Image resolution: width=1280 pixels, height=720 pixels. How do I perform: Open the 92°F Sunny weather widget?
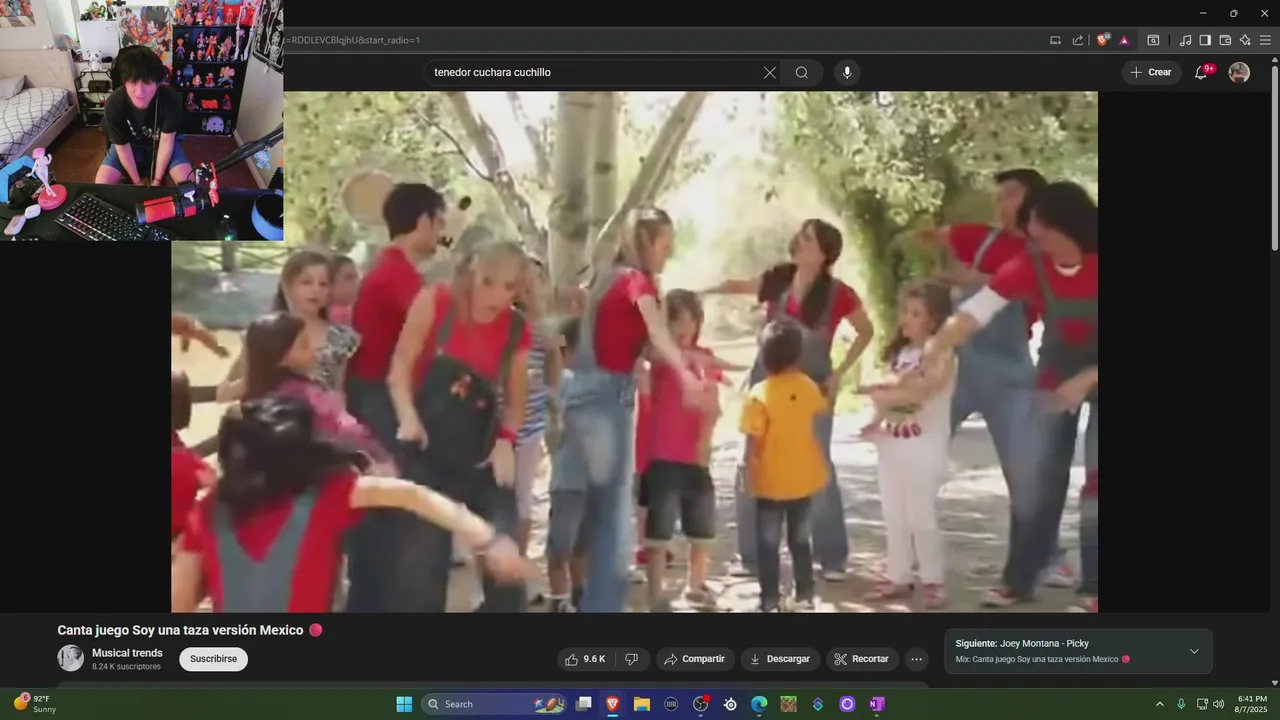[x=36, y=704]
